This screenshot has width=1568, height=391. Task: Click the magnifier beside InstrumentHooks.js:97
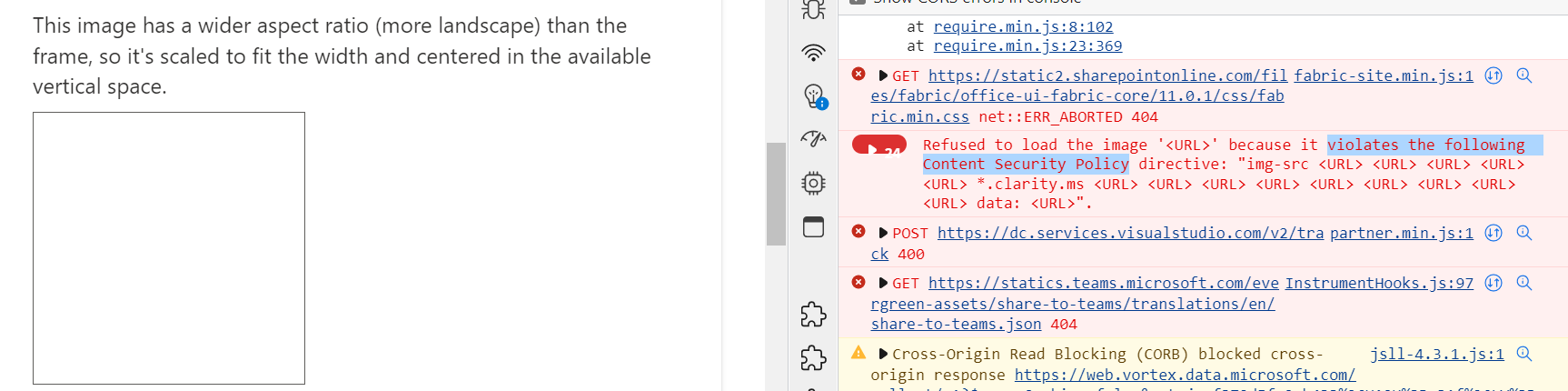click(x=1524, y=283)
